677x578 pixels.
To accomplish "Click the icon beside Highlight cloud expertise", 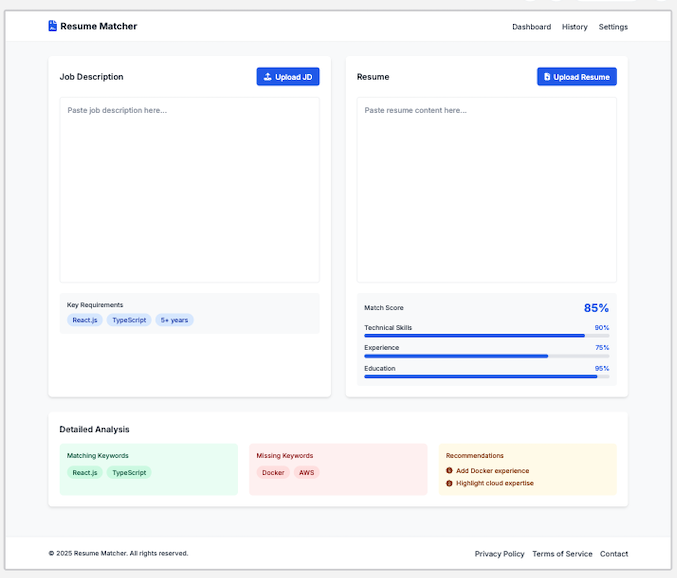I will 449,483.
